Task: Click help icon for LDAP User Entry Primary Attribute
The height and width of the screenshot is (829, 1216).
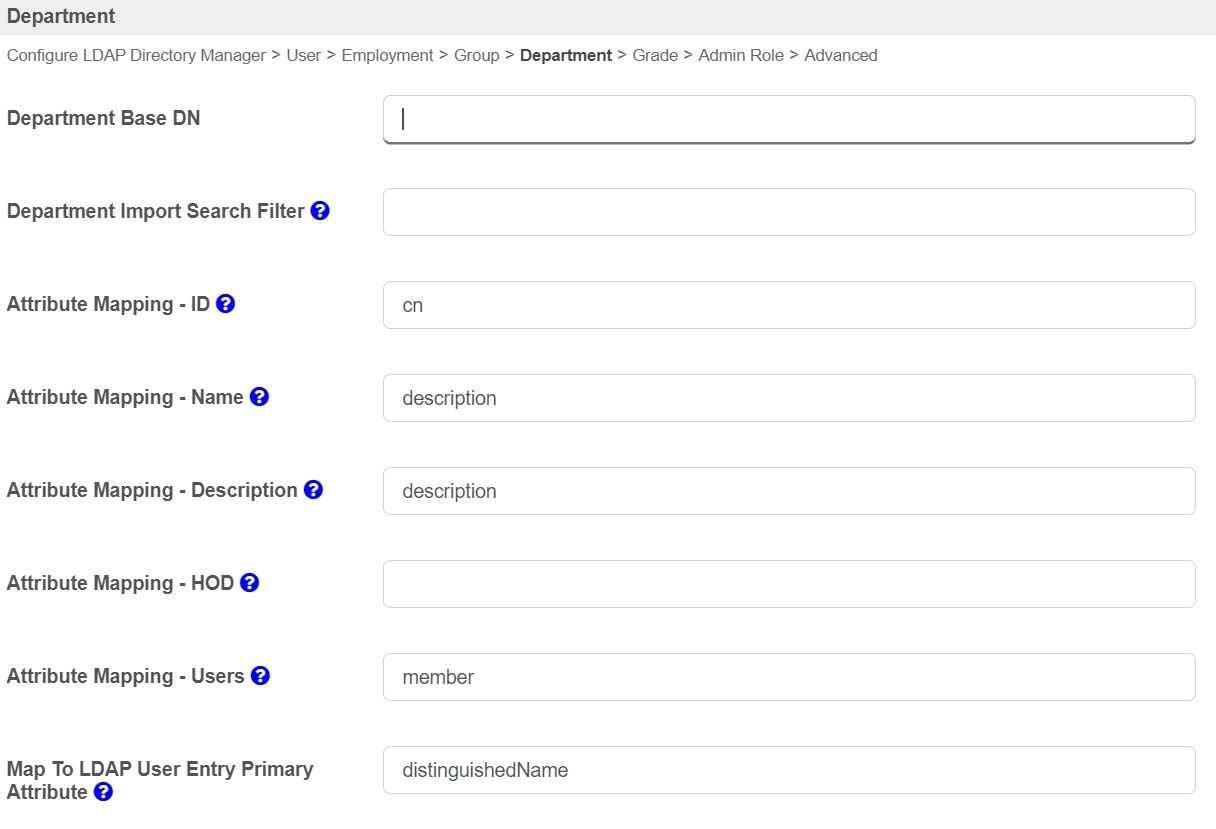Action: coord(103,792)
